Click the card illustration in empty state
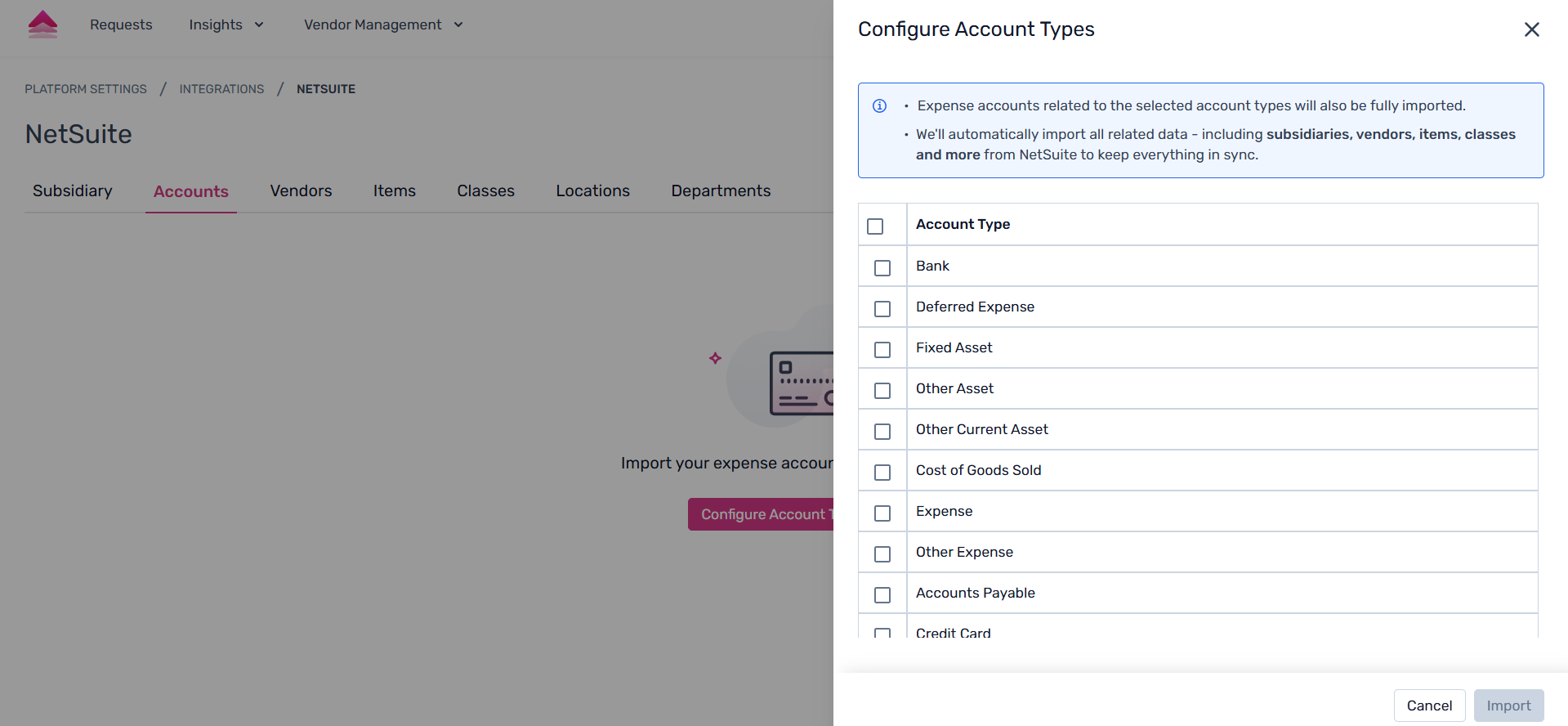This screenshot has width=1568, height=726. click(x=801, y=383)
